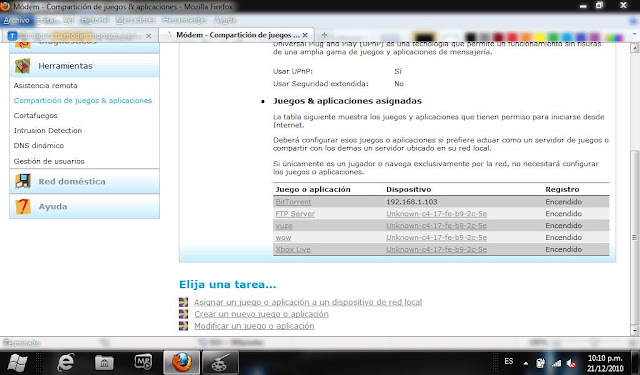This screenshot has height=375, width=640.
Task: Click the Firefox logo in title bar
Action: coord(5,7)
